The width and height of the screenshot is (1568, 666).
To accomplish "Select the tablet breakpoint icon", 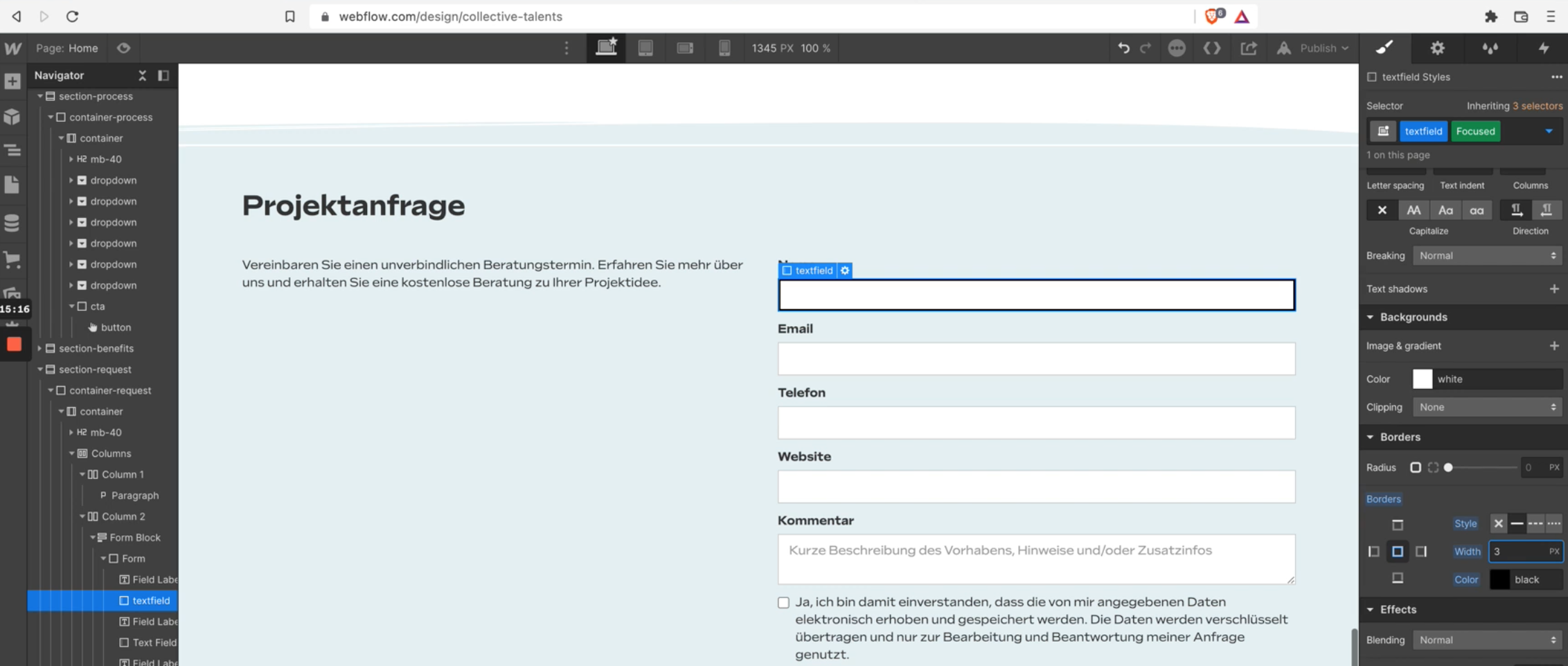I will (645, 48).
